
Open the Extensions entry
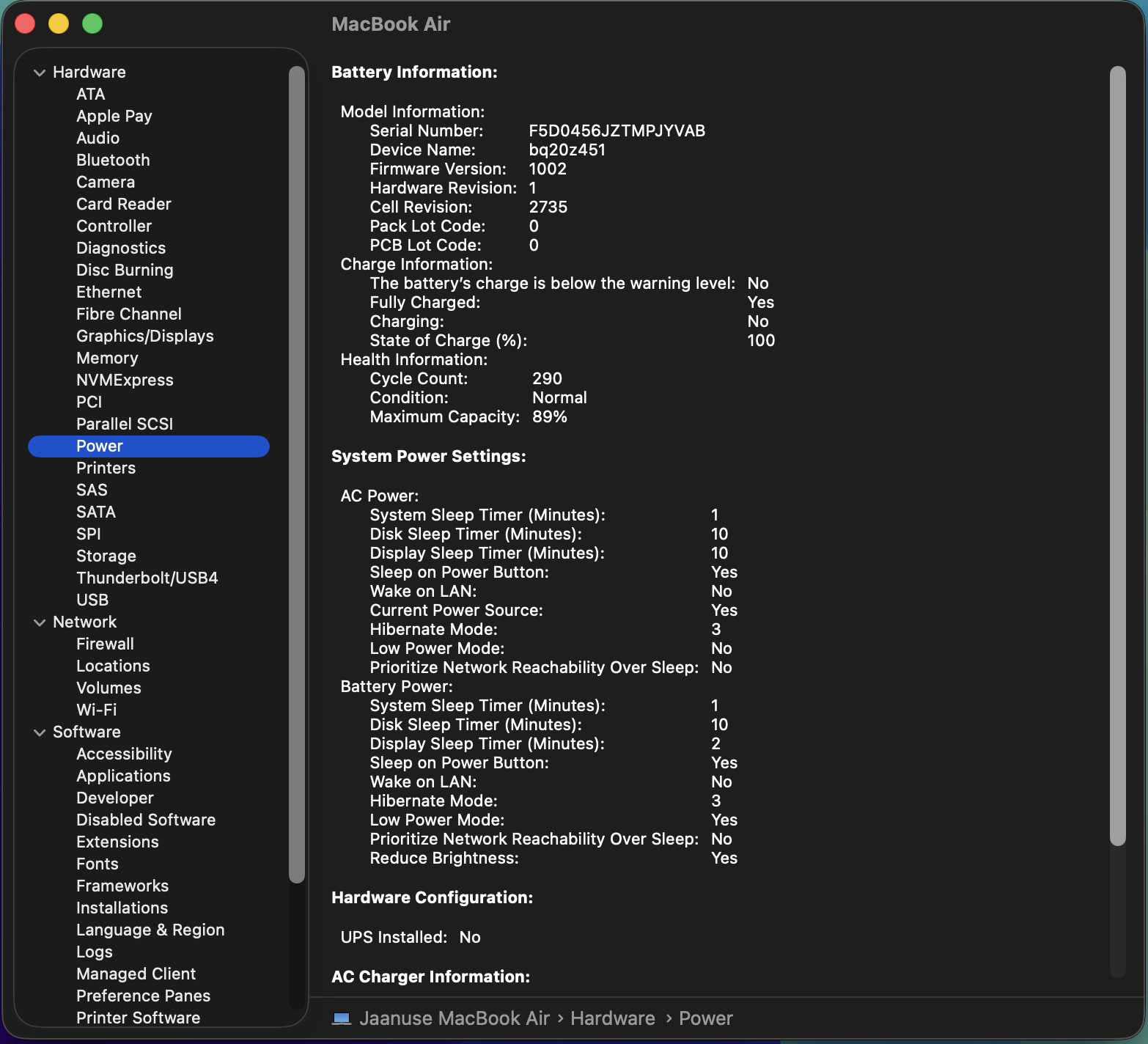(x=117, y=842)
